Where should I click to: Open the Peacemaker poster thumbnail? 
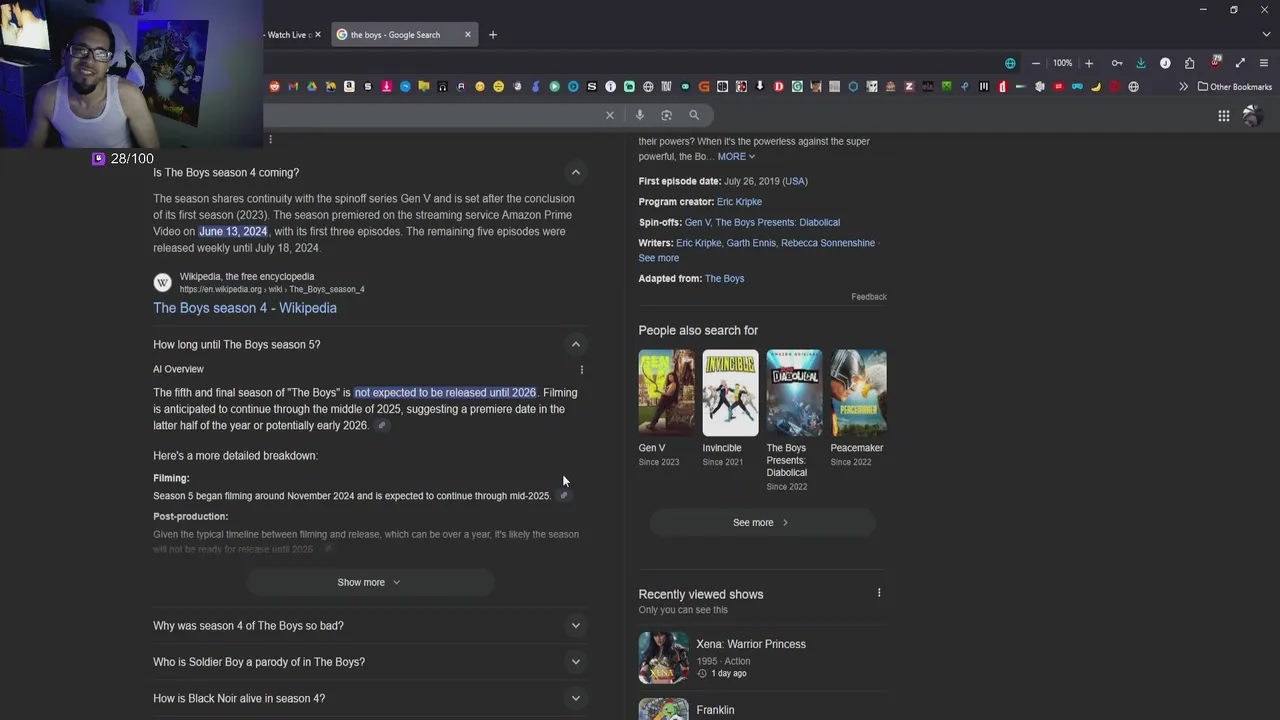858,392
